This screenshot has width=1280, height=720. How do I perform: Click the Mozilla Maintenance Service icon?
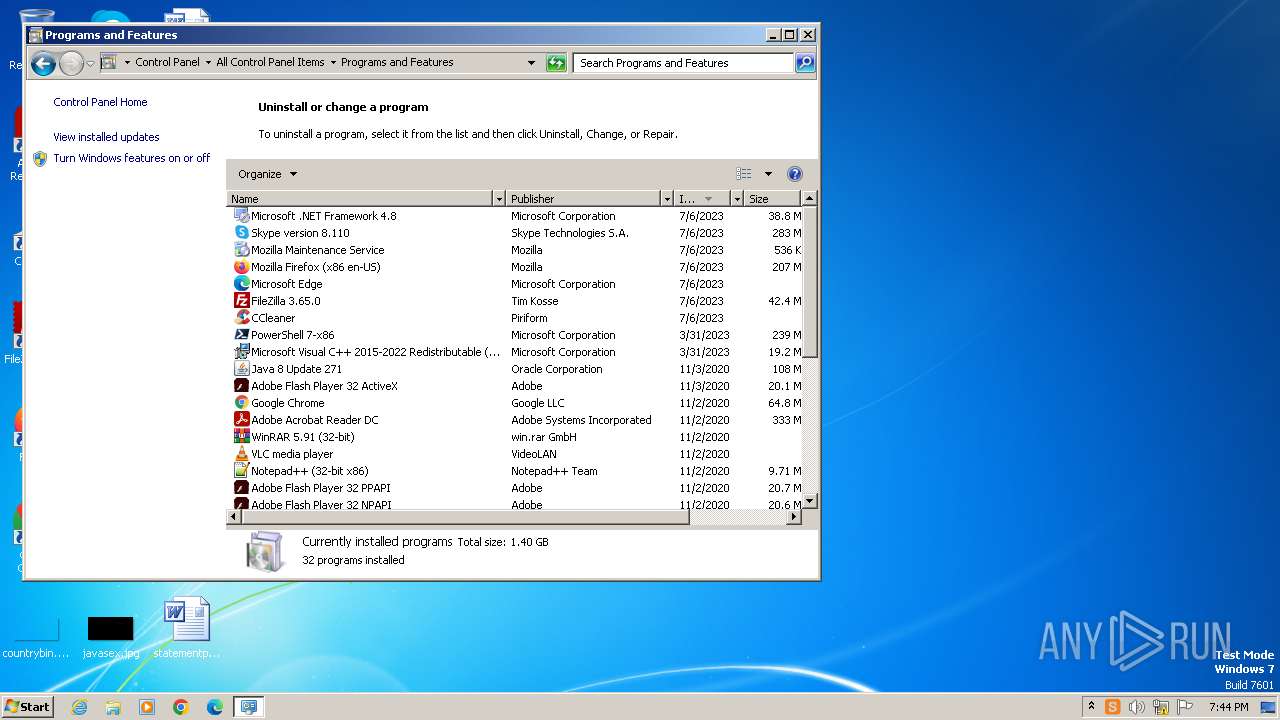pyautogui.click(x=241, y=249)
